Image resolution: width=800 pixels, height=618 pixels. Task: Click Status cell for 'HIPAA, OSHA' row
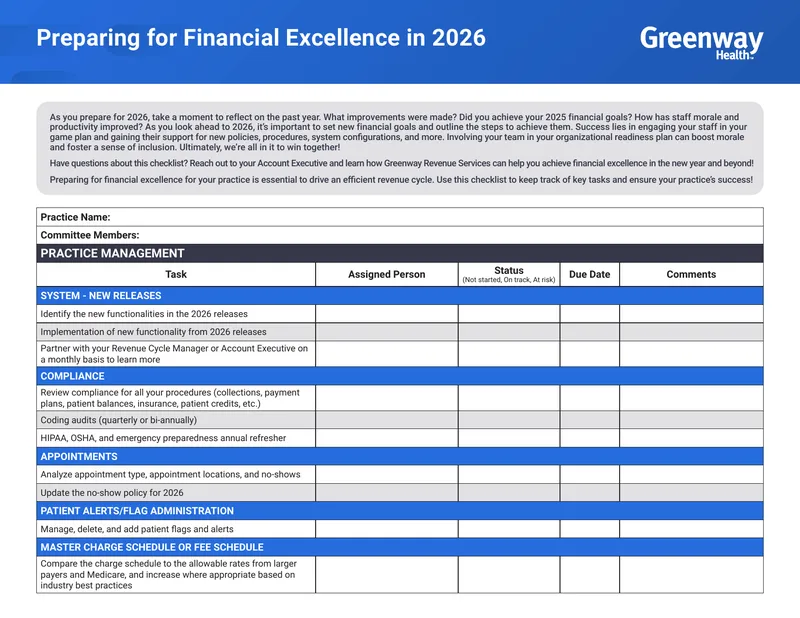pos(509,438)
